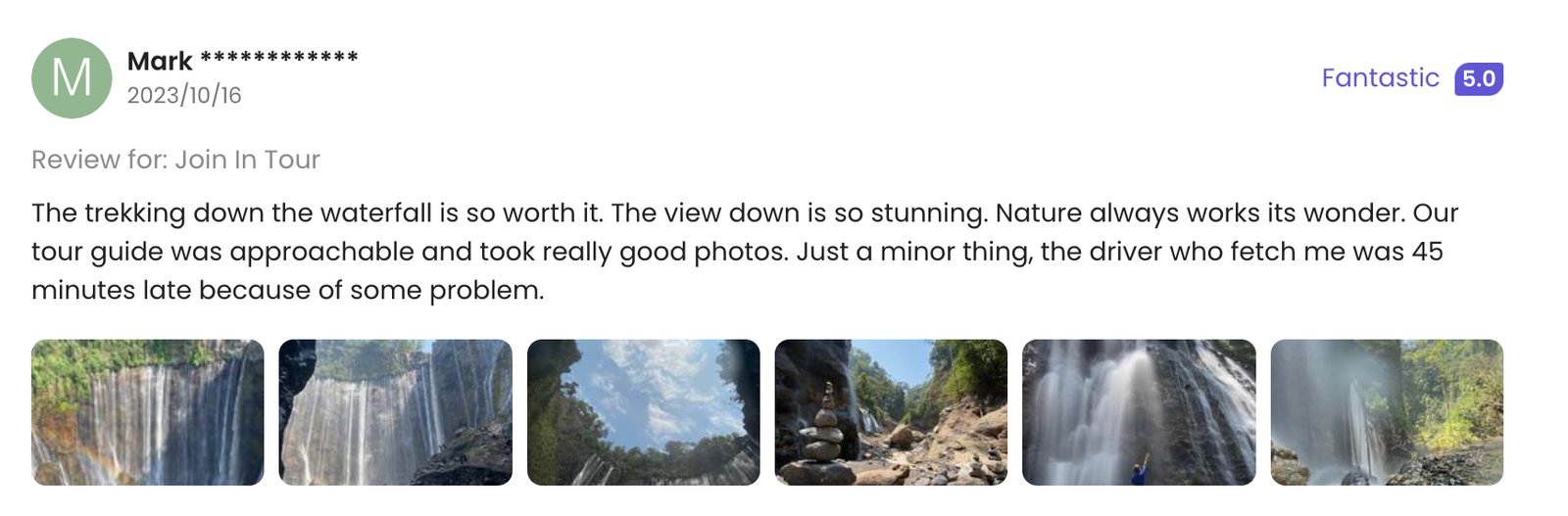This screenshot has height=516, width=1568.
Task: Click the text minutes late because of some problem
Action: (287, 291)
